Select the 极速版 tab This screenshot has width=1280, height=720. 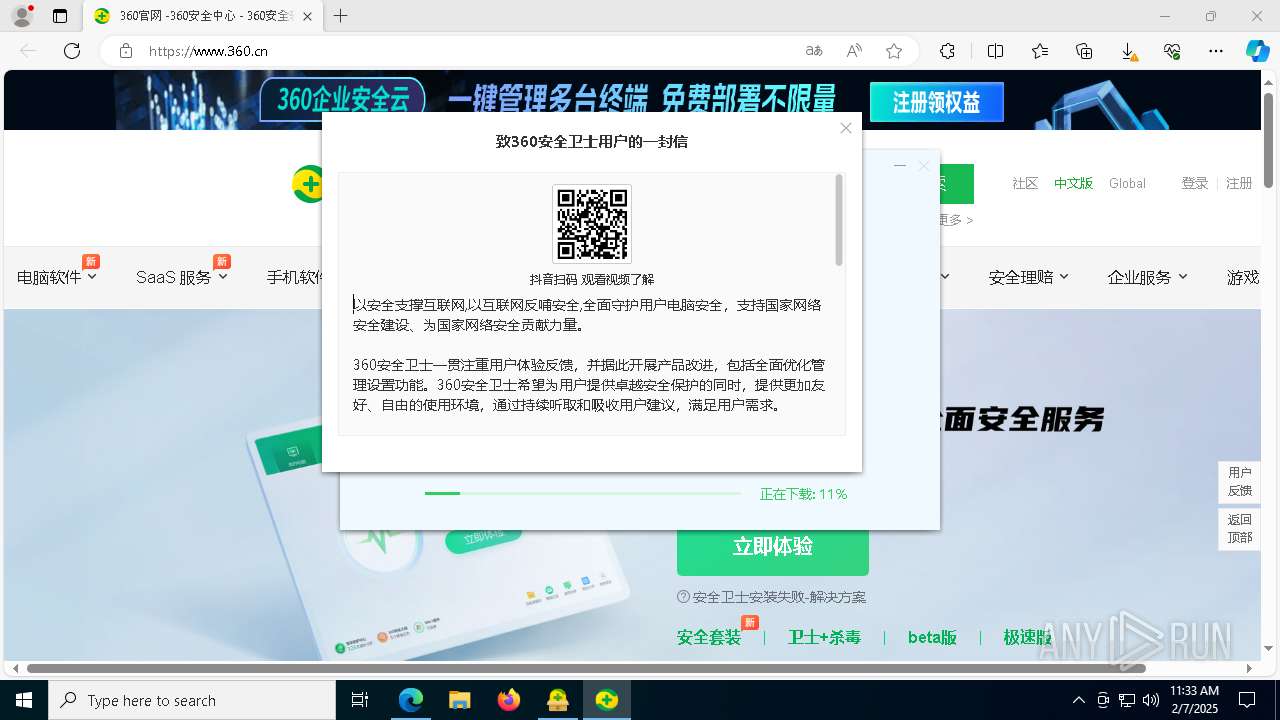(x=1028, y=637)
